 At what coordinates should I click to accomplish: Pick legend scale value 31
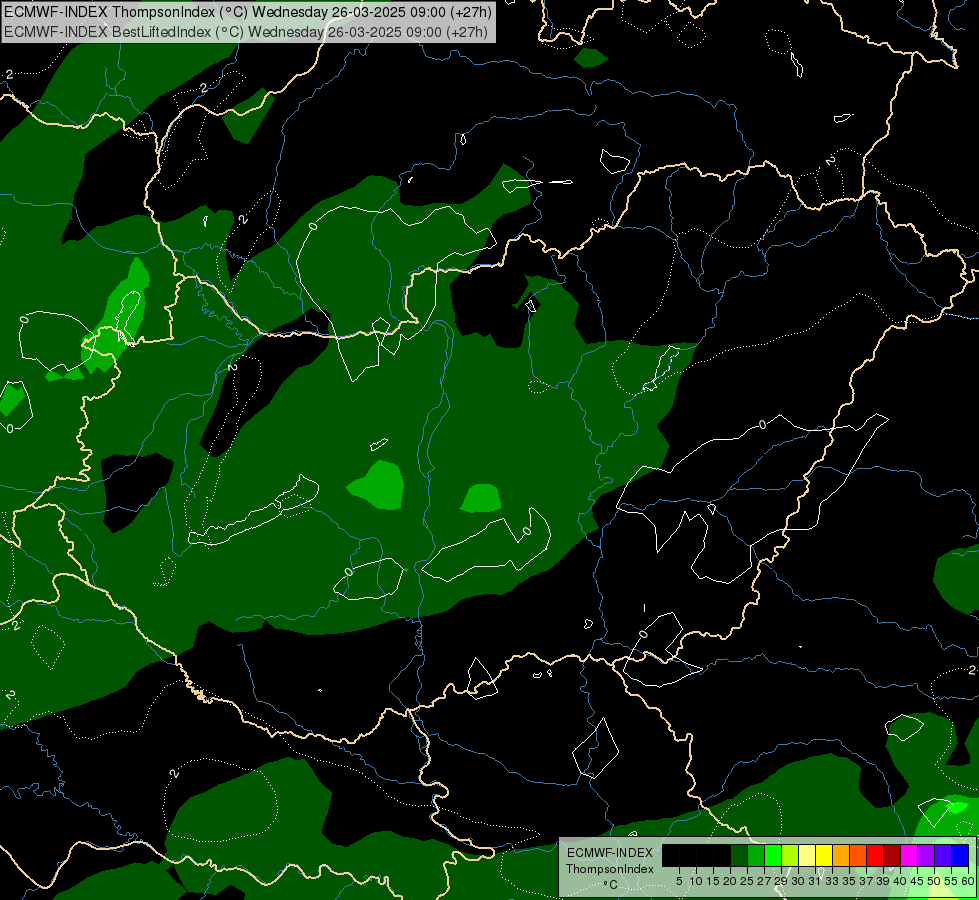(815, 881)
